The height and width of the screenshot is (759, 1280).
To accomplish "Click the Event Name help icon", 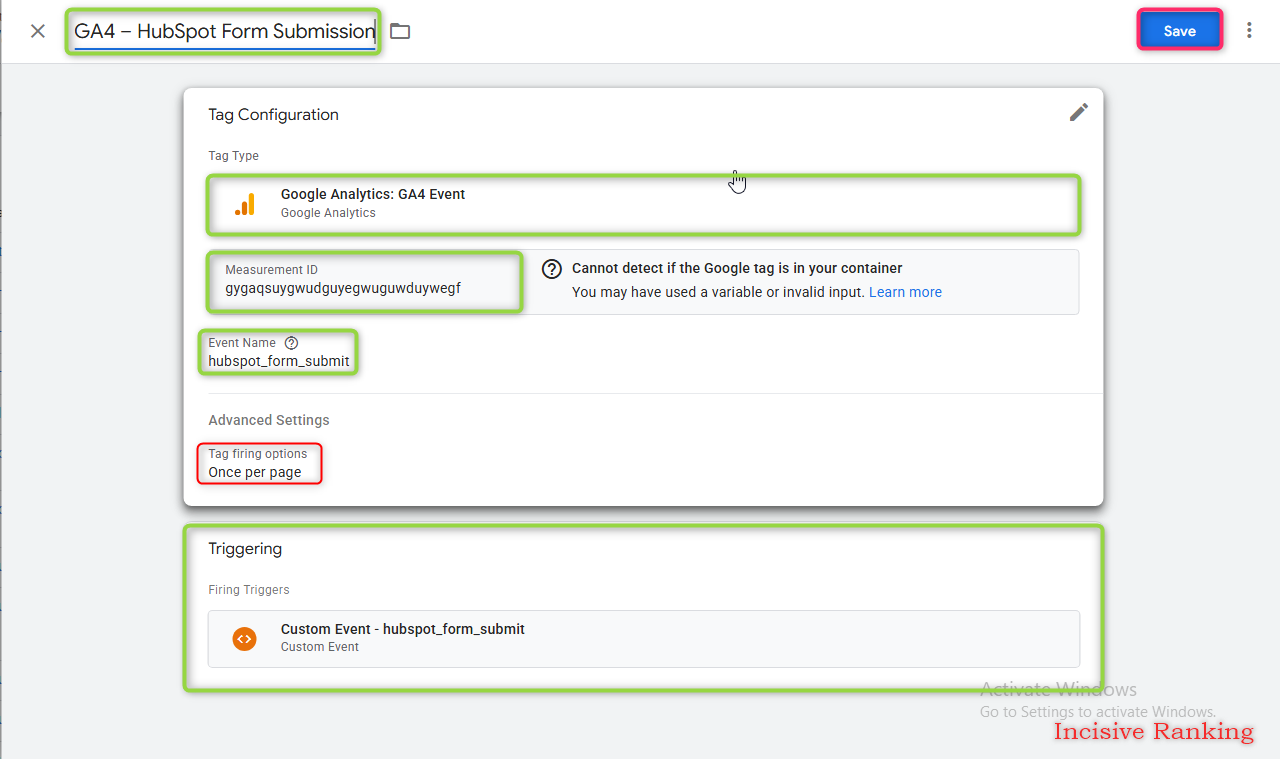I will click(291, 343).
